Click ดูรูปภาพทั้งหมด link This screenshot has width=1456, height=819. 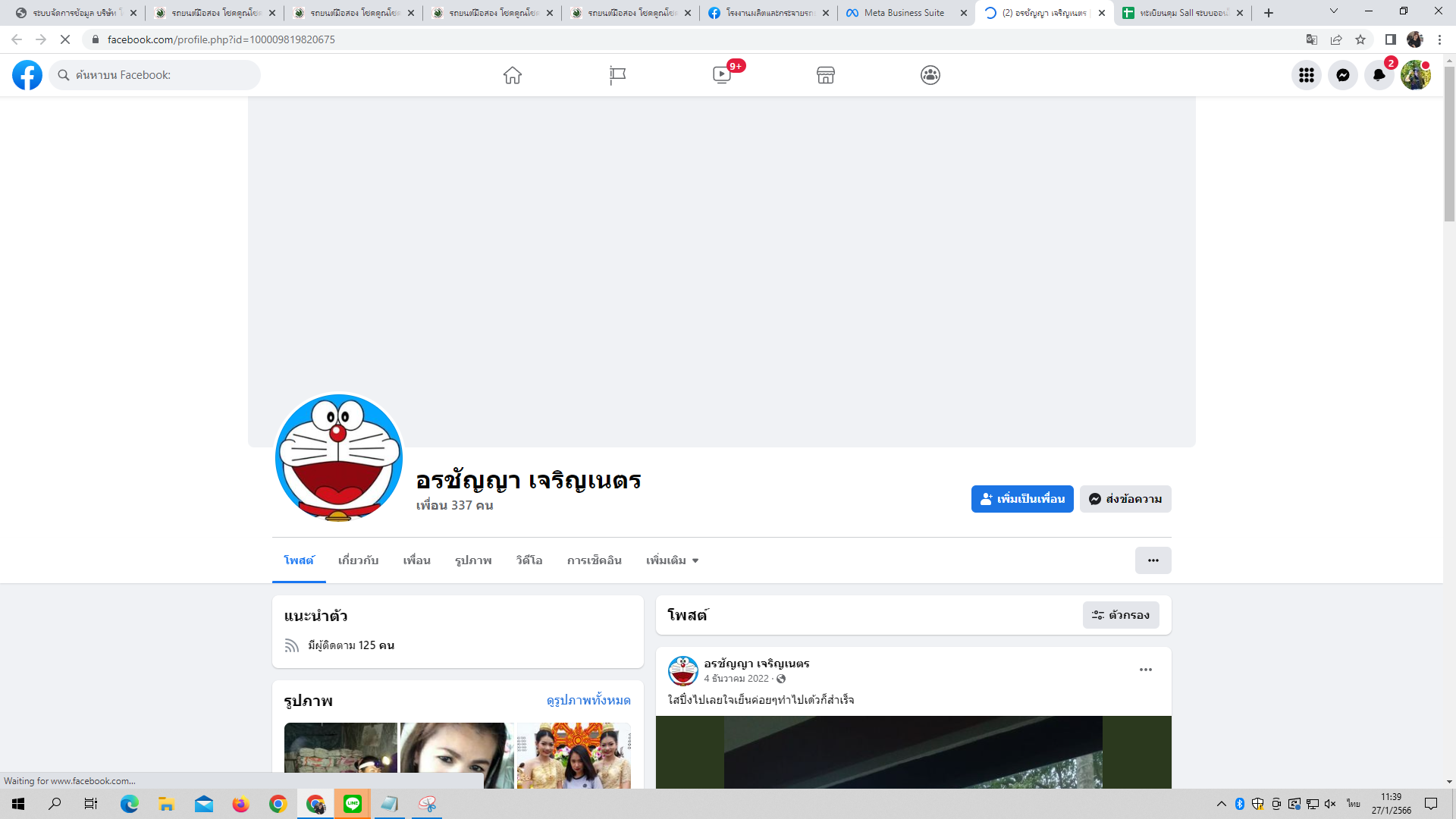click(x=588, y=700)
